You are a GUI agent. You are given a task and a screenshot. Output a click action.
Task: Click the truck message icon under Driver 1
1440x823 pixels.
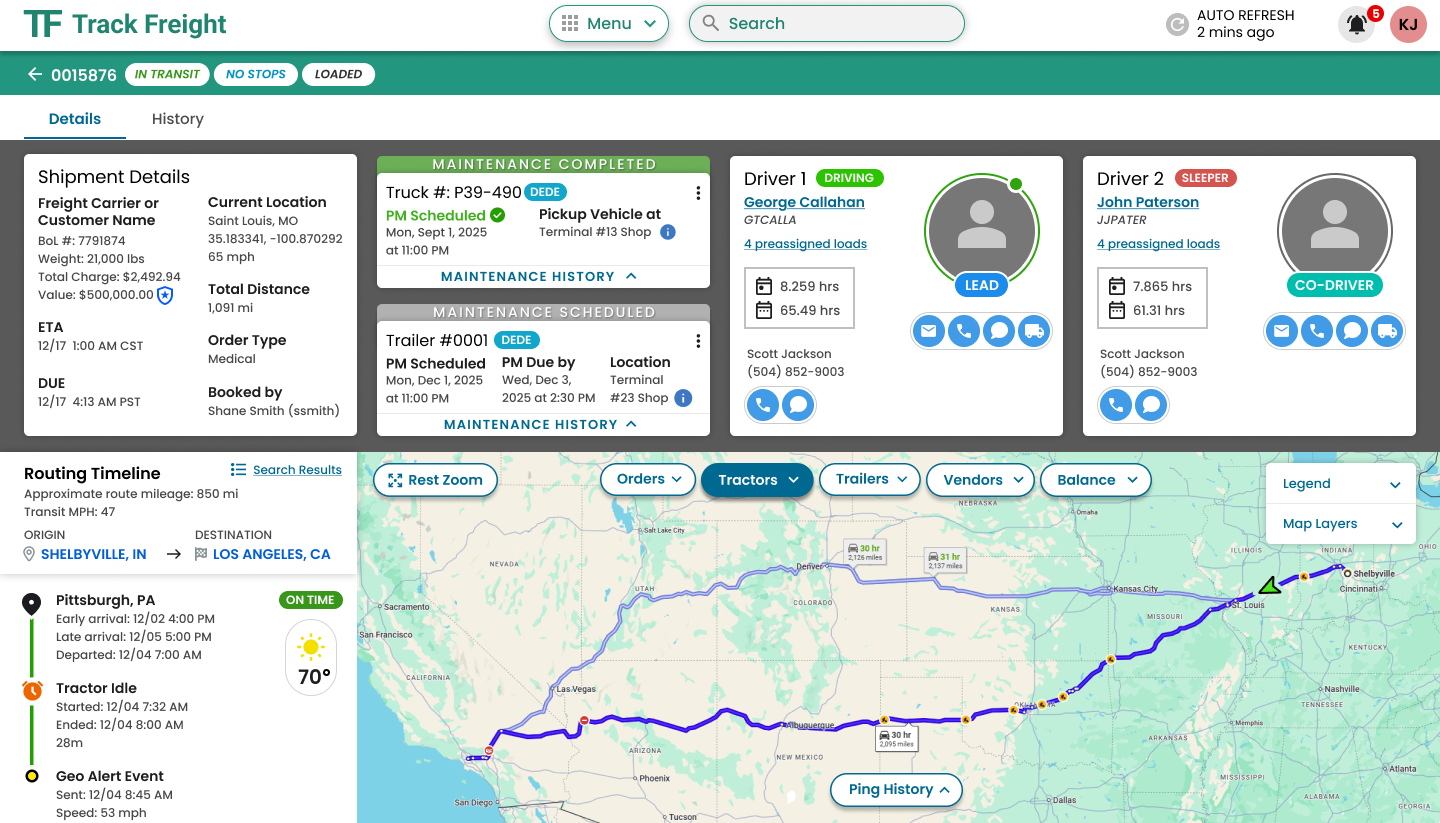[1034, 330]
